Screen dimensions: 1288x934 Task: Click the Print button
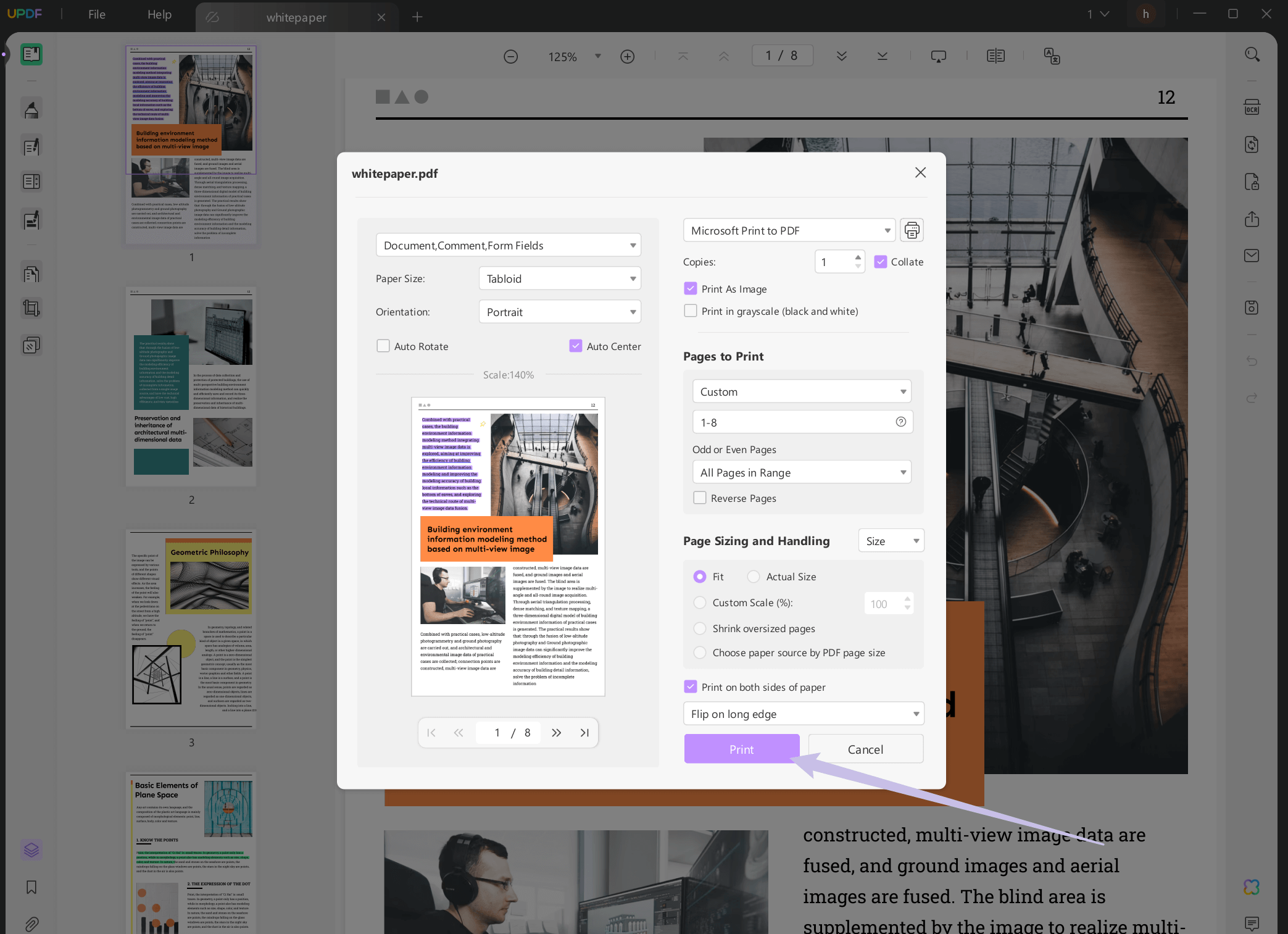pyautogui.click(x=741, y=749)
